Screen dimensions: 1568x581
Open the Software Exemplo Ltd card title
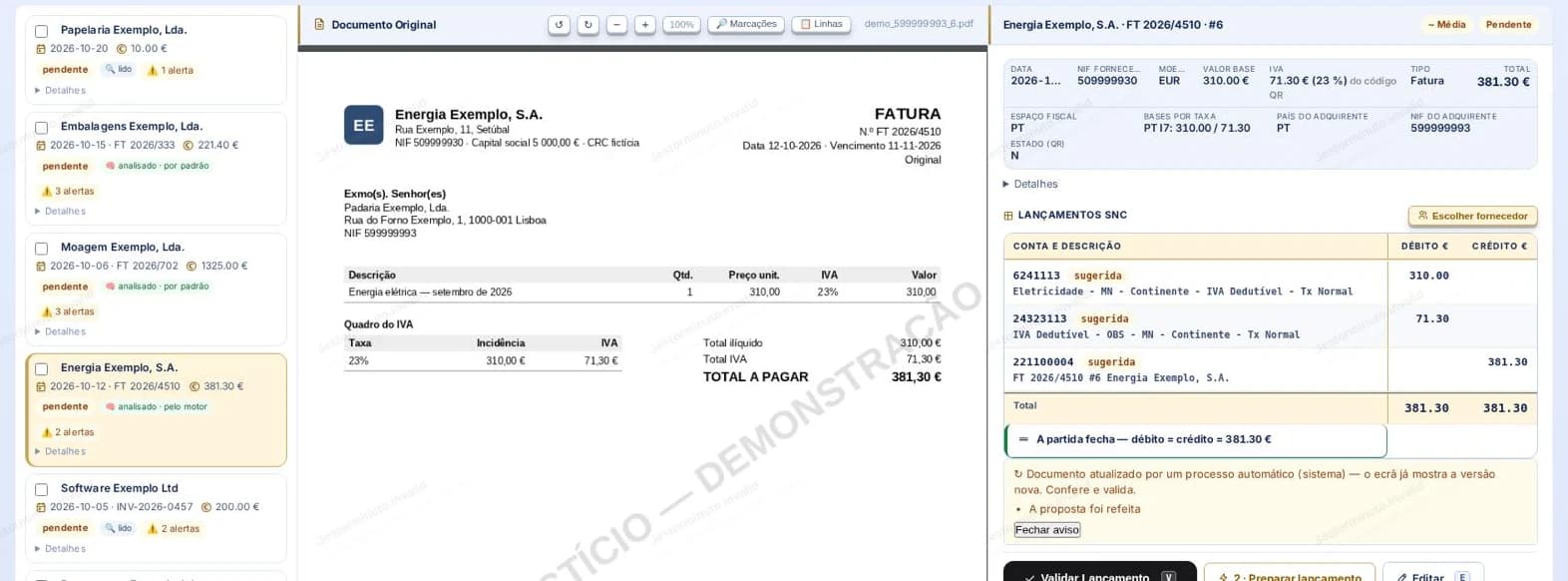(x=119, y=488)
